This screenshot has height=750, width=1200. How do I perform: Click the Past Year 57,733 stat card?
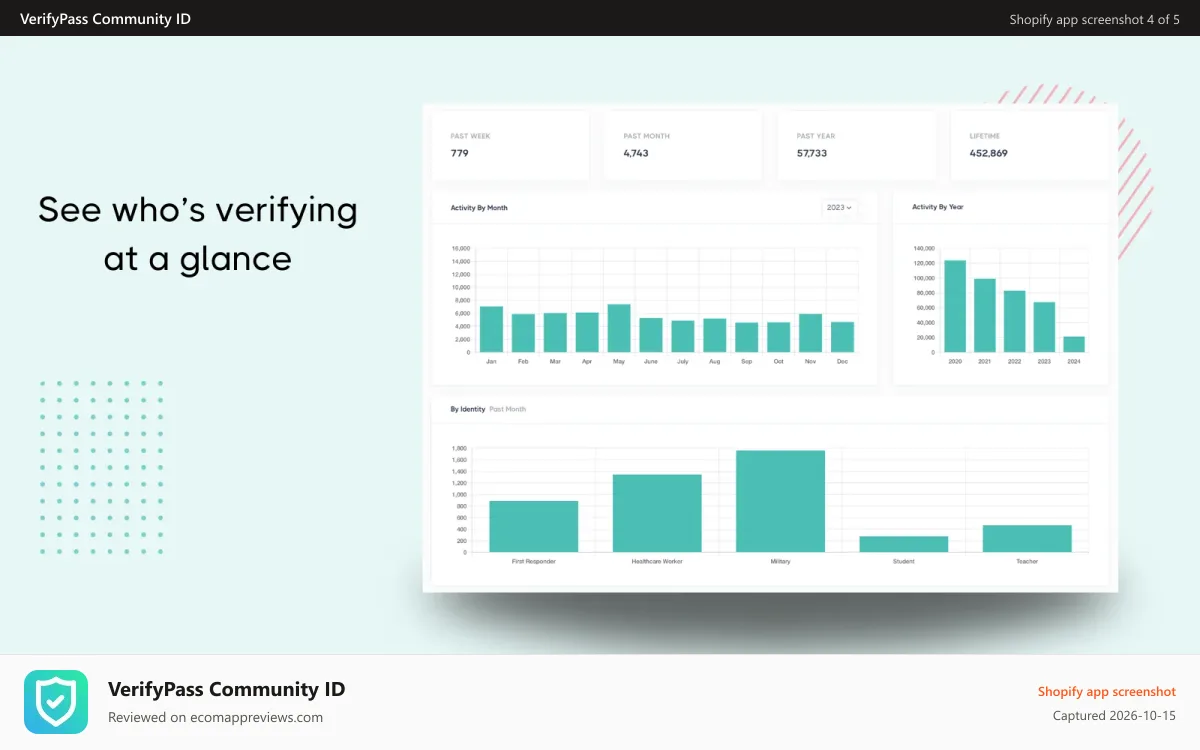pos(856,145)
